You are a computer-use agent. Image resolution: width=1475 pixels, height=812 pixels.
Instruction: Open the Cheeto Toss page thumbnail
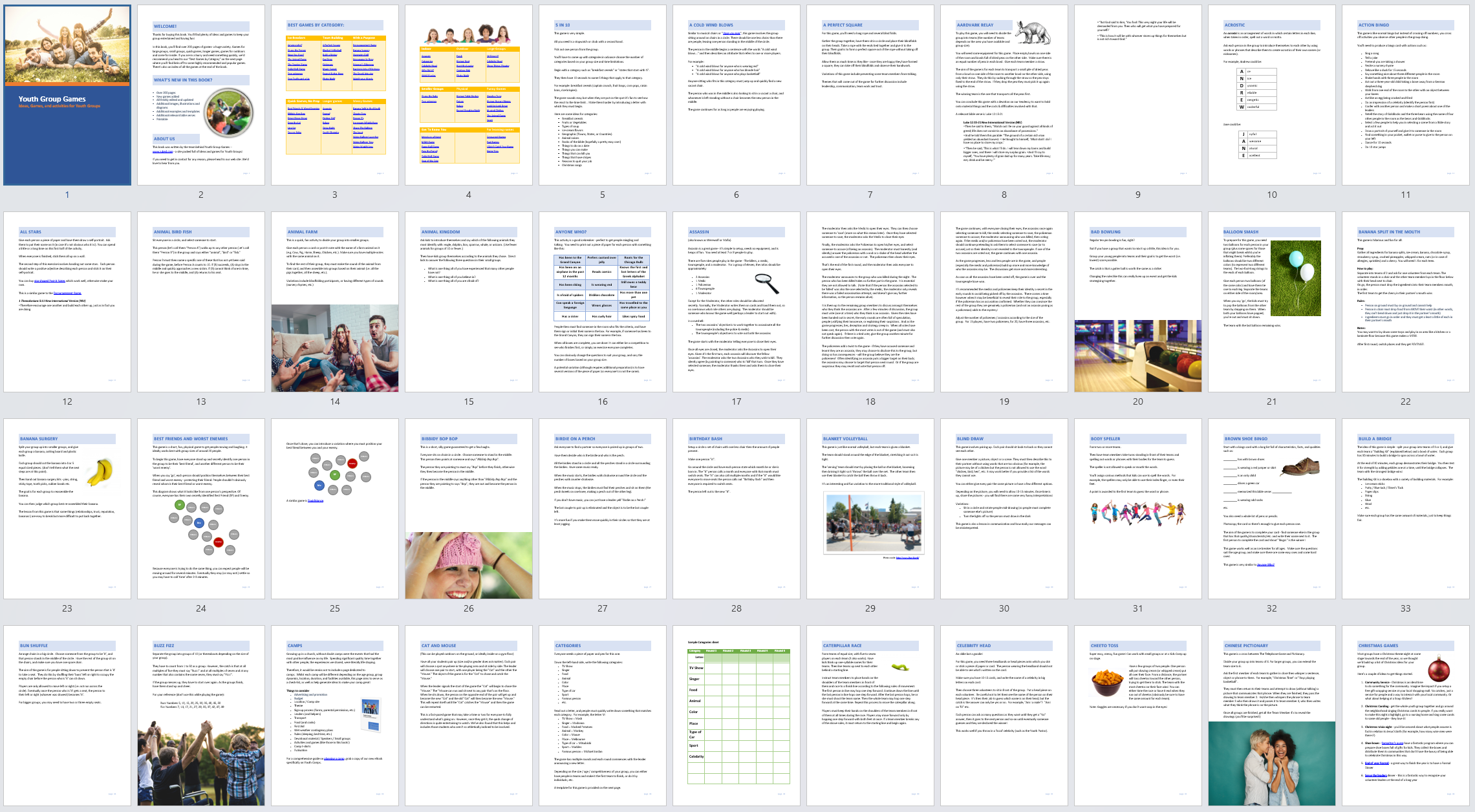pos(1138,716)
